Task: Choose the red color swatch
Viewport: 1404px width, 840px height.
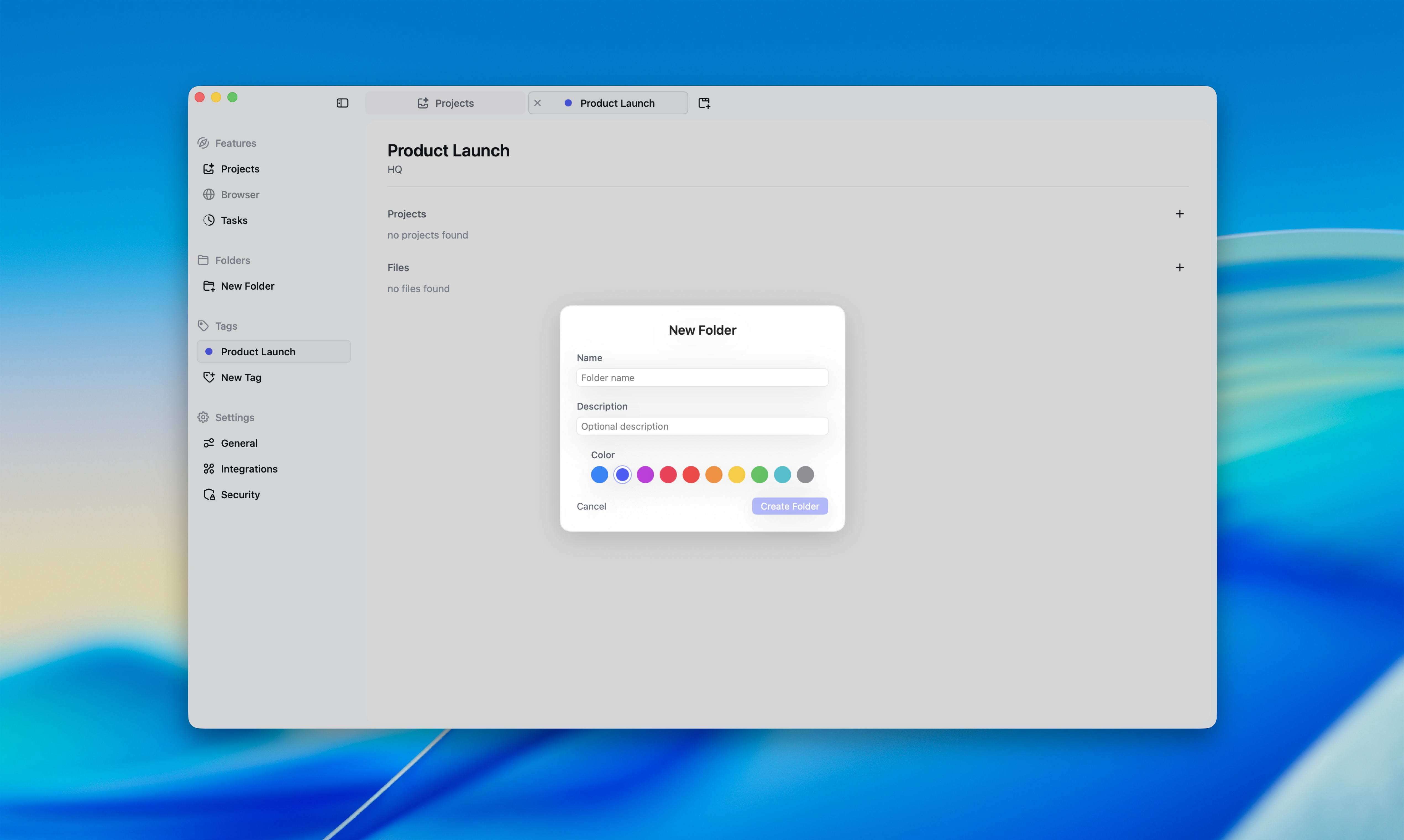Action: [691, 475]
